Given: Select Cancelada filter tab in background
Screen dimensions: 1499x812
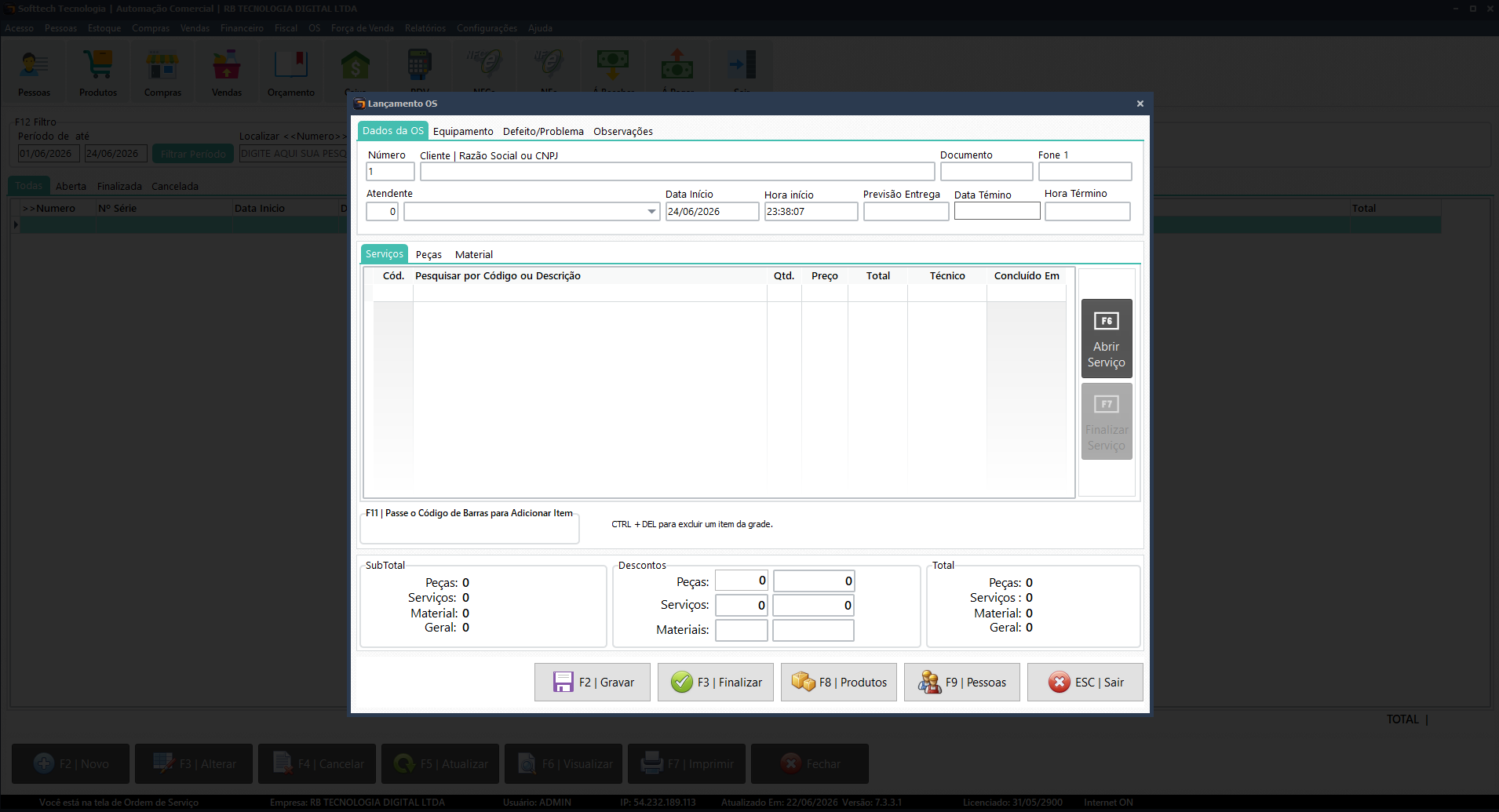Looking at the screenshot, I should tap(175, 186).
